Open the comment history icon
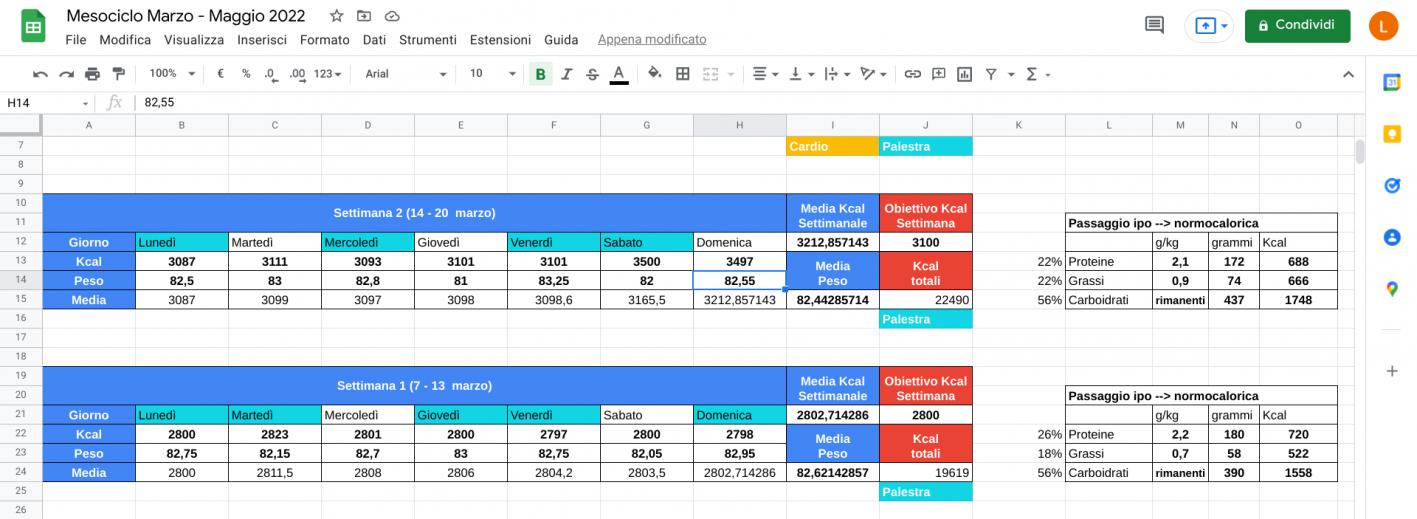The height and width of the screenshot is (519, 1417). point(1154,26)
